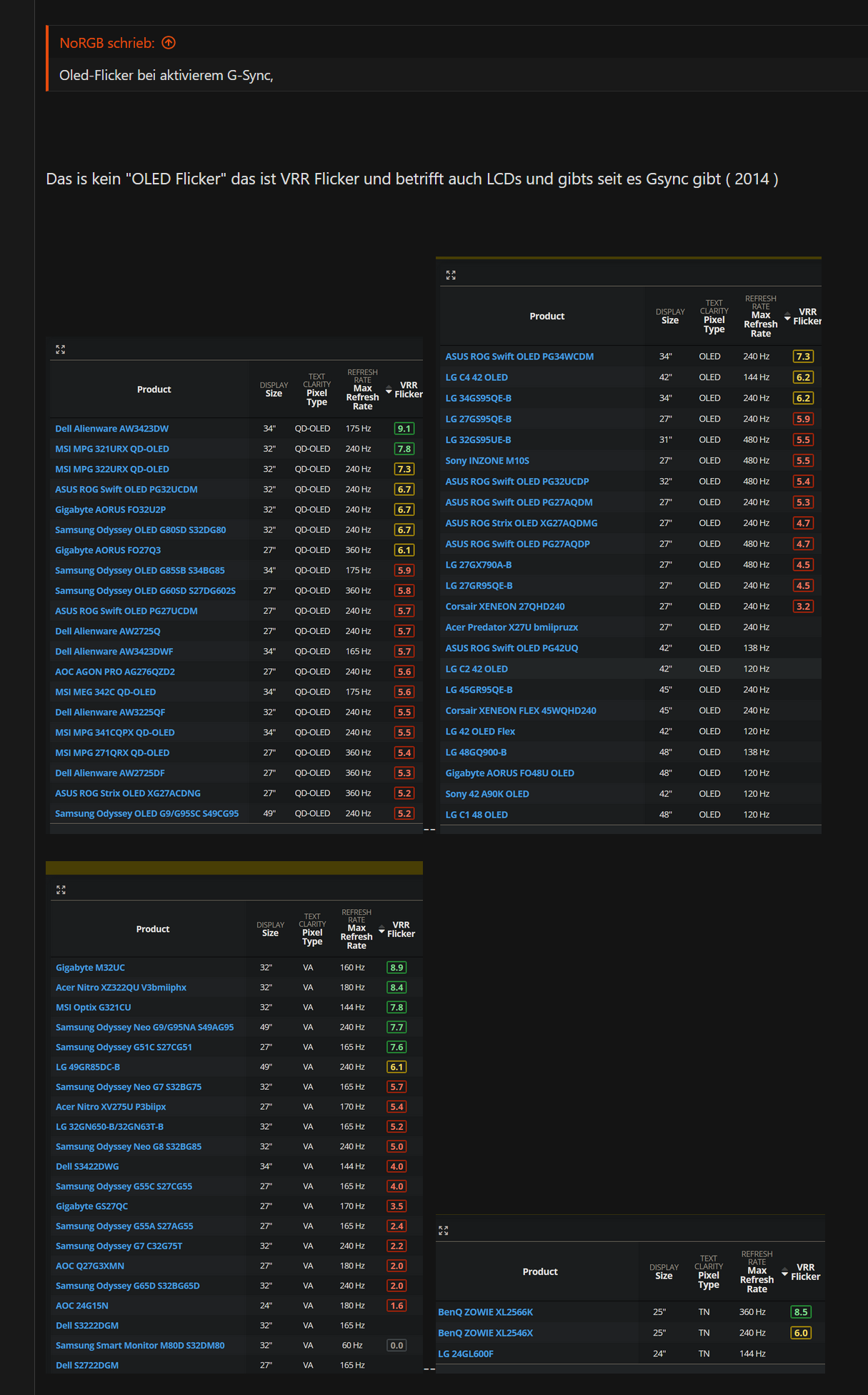Open Sony INZONE M10S link

click(x=487, y=461)
